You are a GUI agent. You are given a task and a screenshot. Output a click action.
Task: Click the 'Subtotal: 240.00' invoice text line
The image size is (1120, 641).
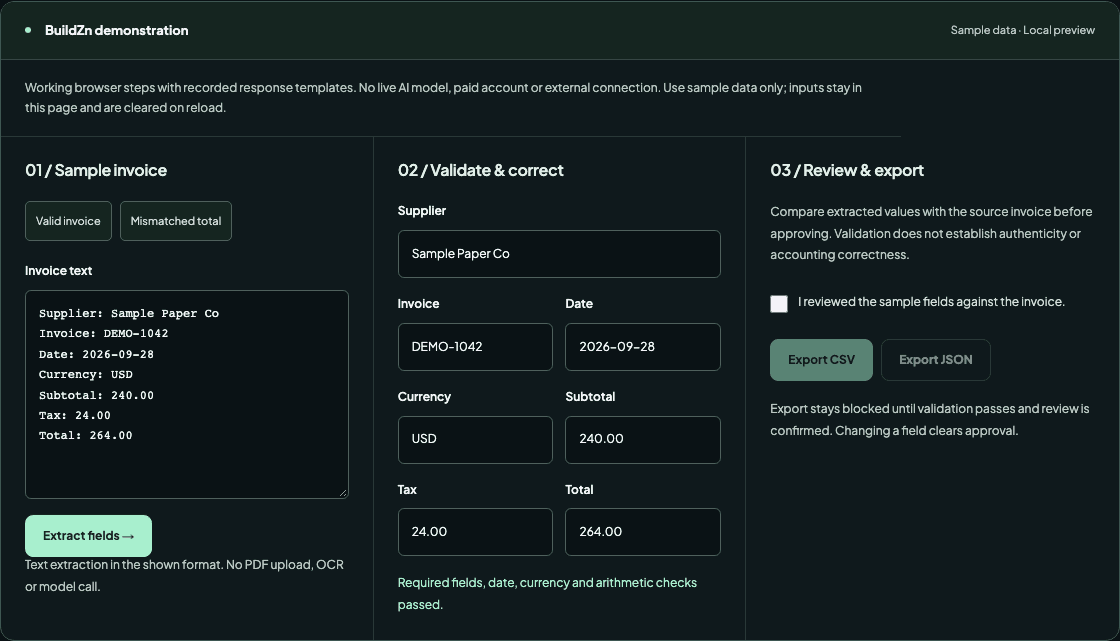tap(96, 395)
